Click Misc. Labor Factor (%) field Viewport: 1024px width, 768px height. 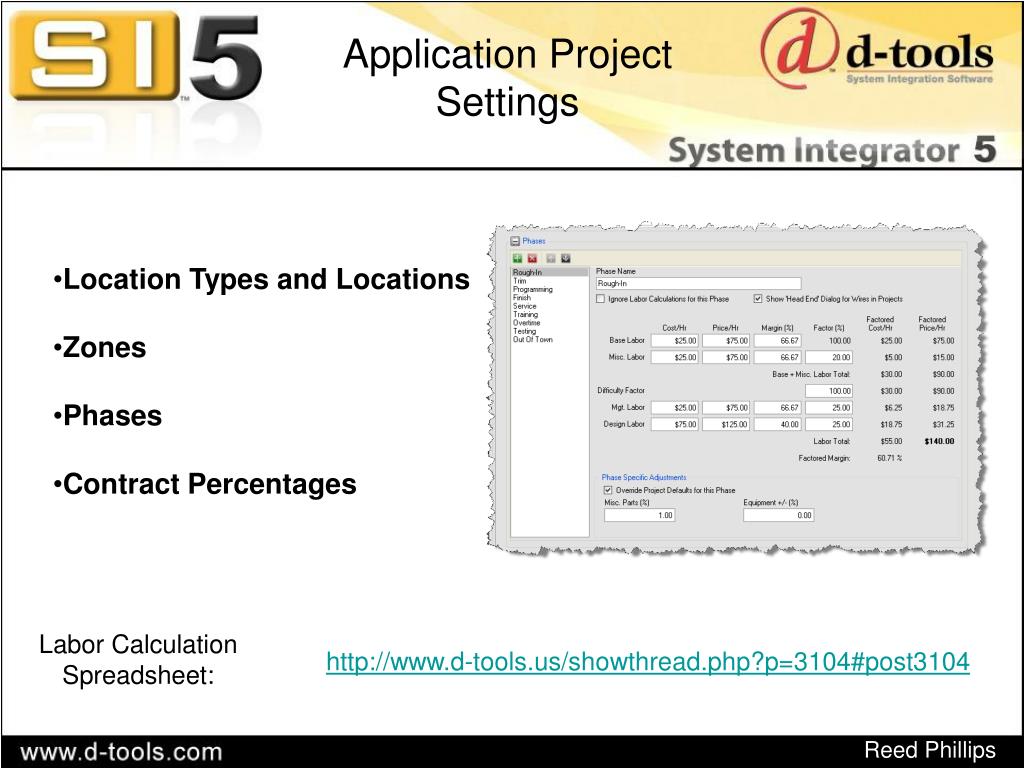[829, 357]
